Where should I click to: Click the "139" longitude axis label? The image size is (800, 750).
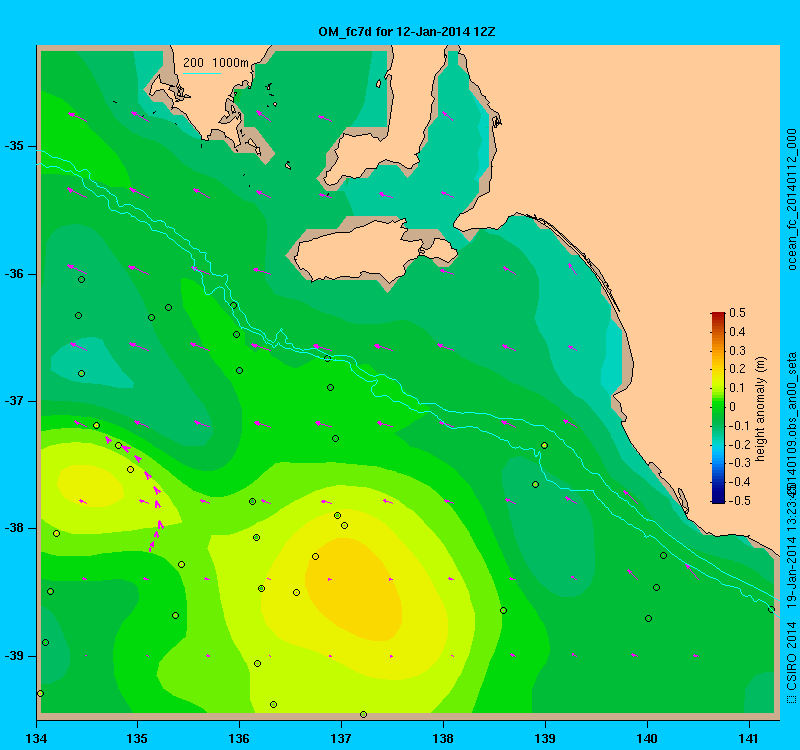tap(545, 738)
